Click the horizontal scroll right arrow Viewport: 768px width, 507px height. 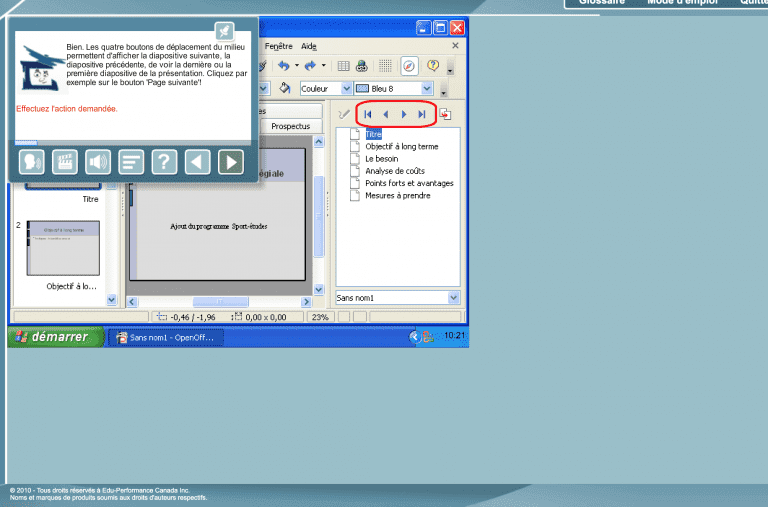click(x=306, y=302)
